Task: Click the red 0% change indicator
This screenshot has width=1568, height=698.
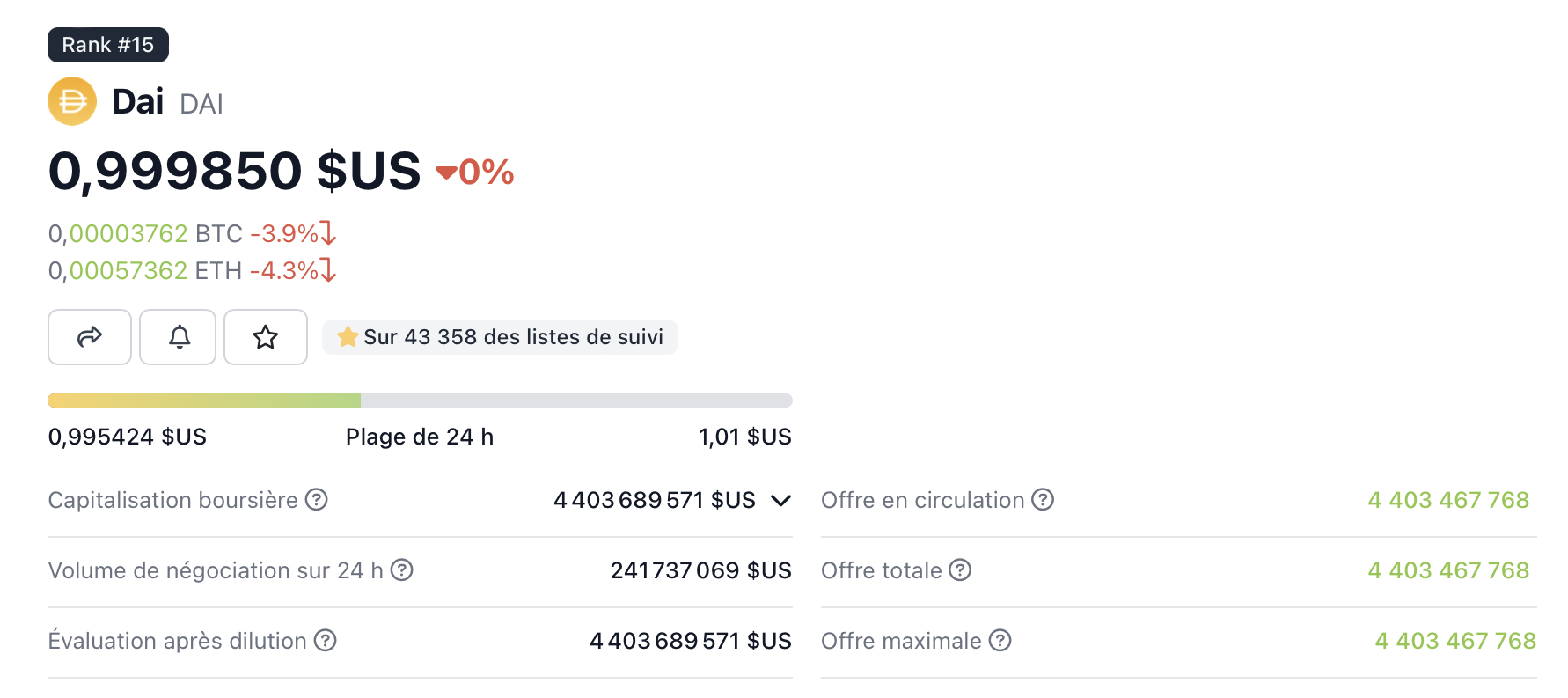Action: (x=475, y=173)
